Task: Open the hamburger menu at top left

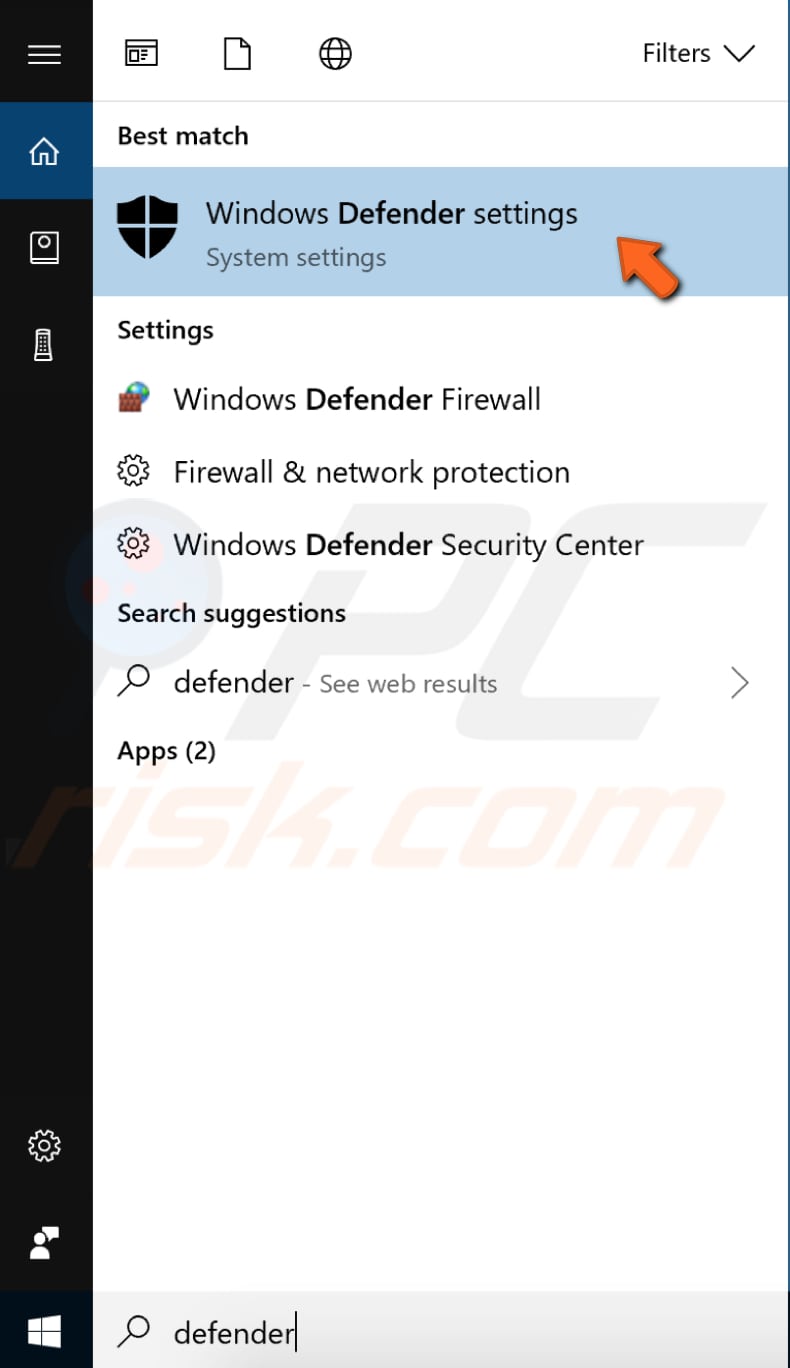Action: [x=45, y=54]
